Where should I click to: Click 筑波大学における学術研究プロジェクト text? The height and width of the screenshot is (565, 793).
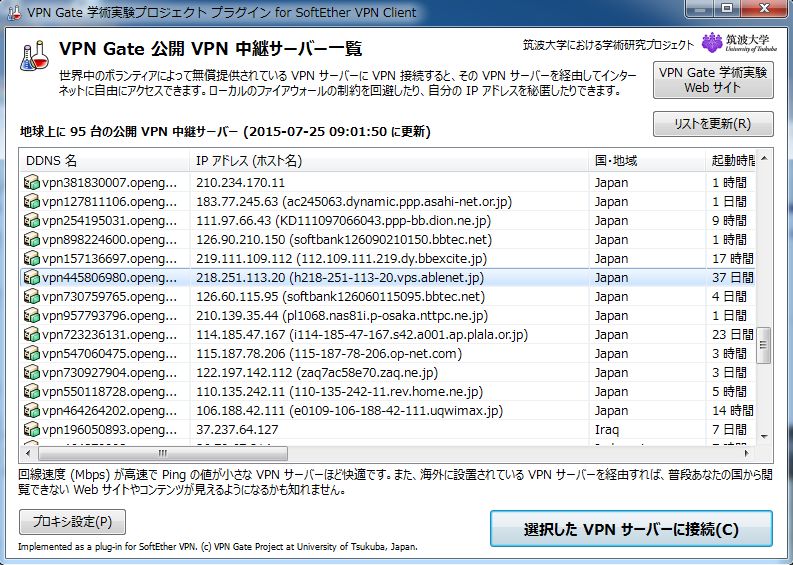(x=608, y=45)
